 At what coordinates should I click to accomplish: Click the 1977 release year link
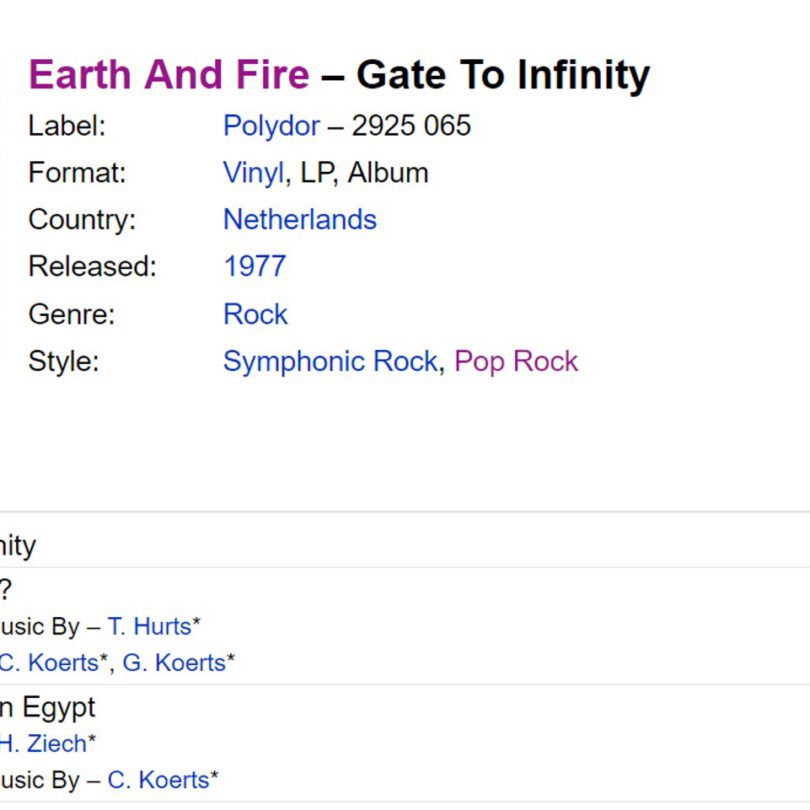click(x=255, y=267)
